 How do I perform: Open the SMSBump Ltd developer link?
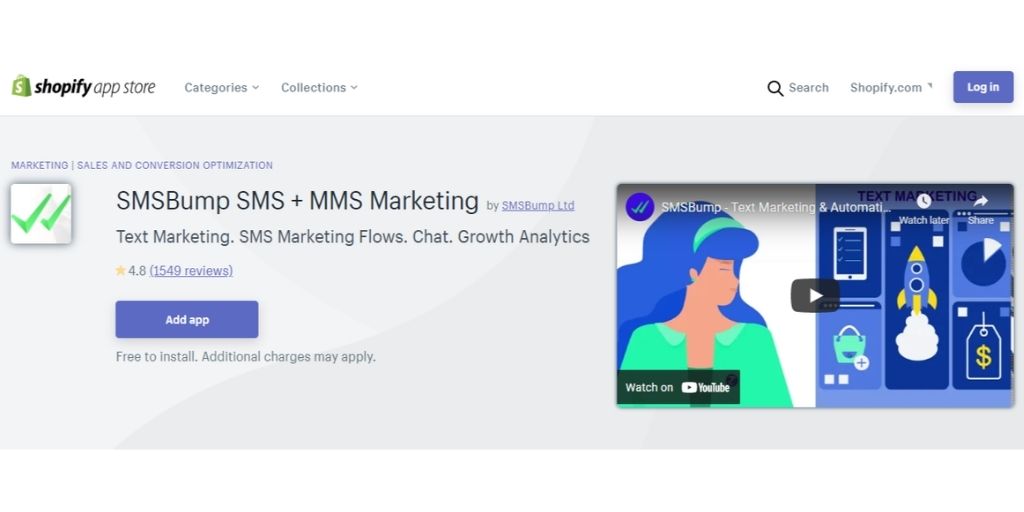[538, 206]
